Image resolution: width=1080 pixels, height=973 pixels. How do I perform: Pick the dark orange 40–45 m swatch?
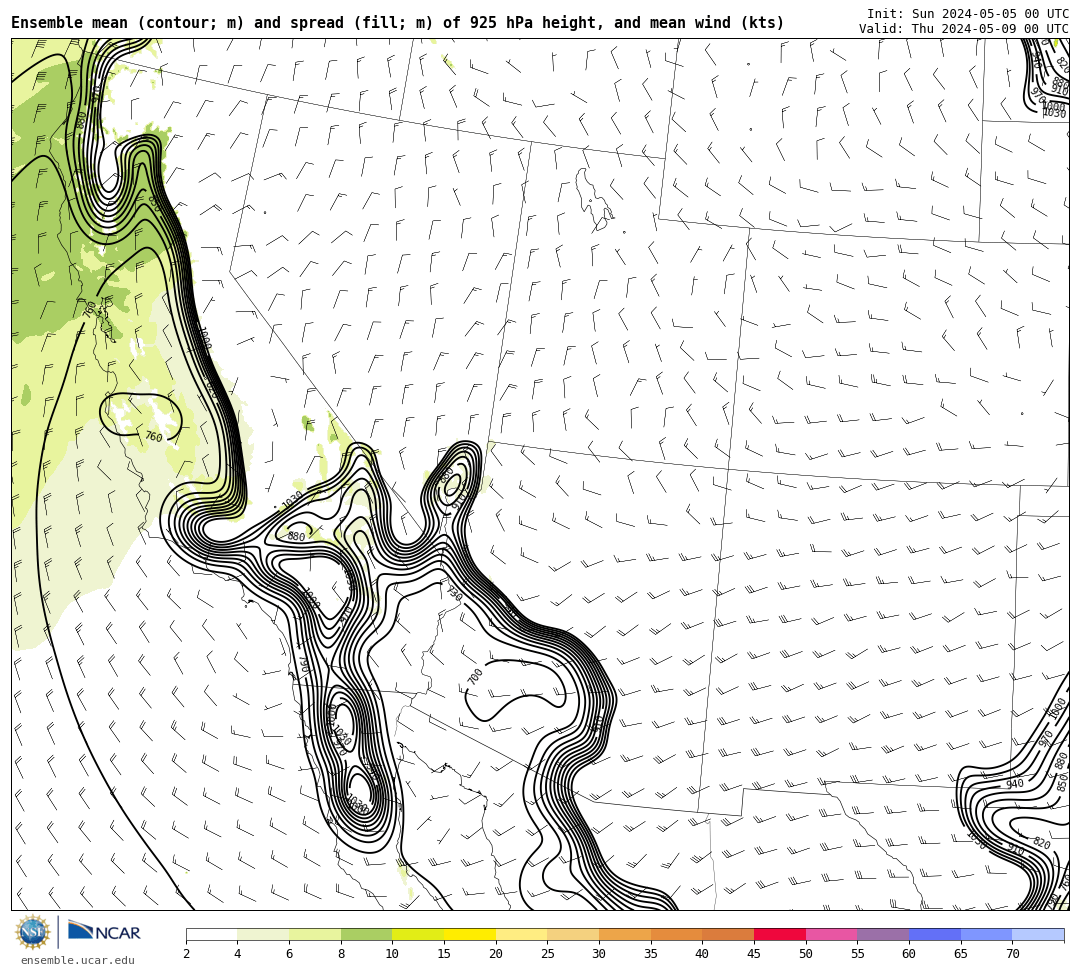(x=728, y=934)
